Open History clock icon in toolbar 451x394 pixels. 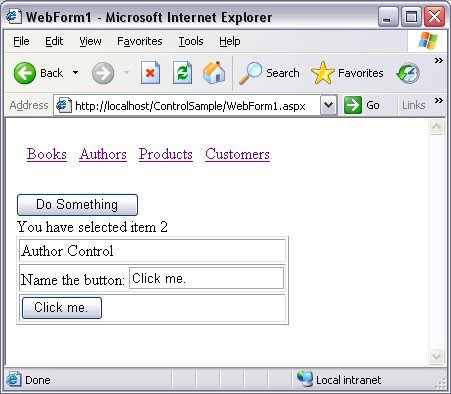408,73
